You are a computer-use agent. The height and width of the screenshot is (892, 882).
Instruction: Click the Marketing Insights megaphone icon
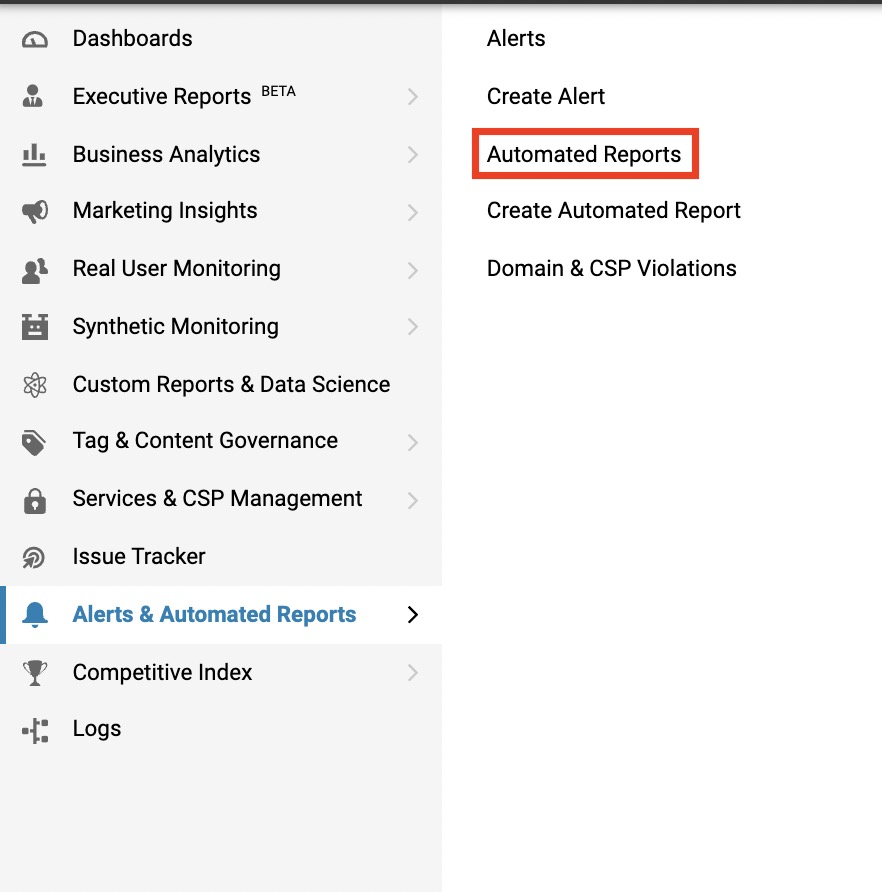click(35, 212)
